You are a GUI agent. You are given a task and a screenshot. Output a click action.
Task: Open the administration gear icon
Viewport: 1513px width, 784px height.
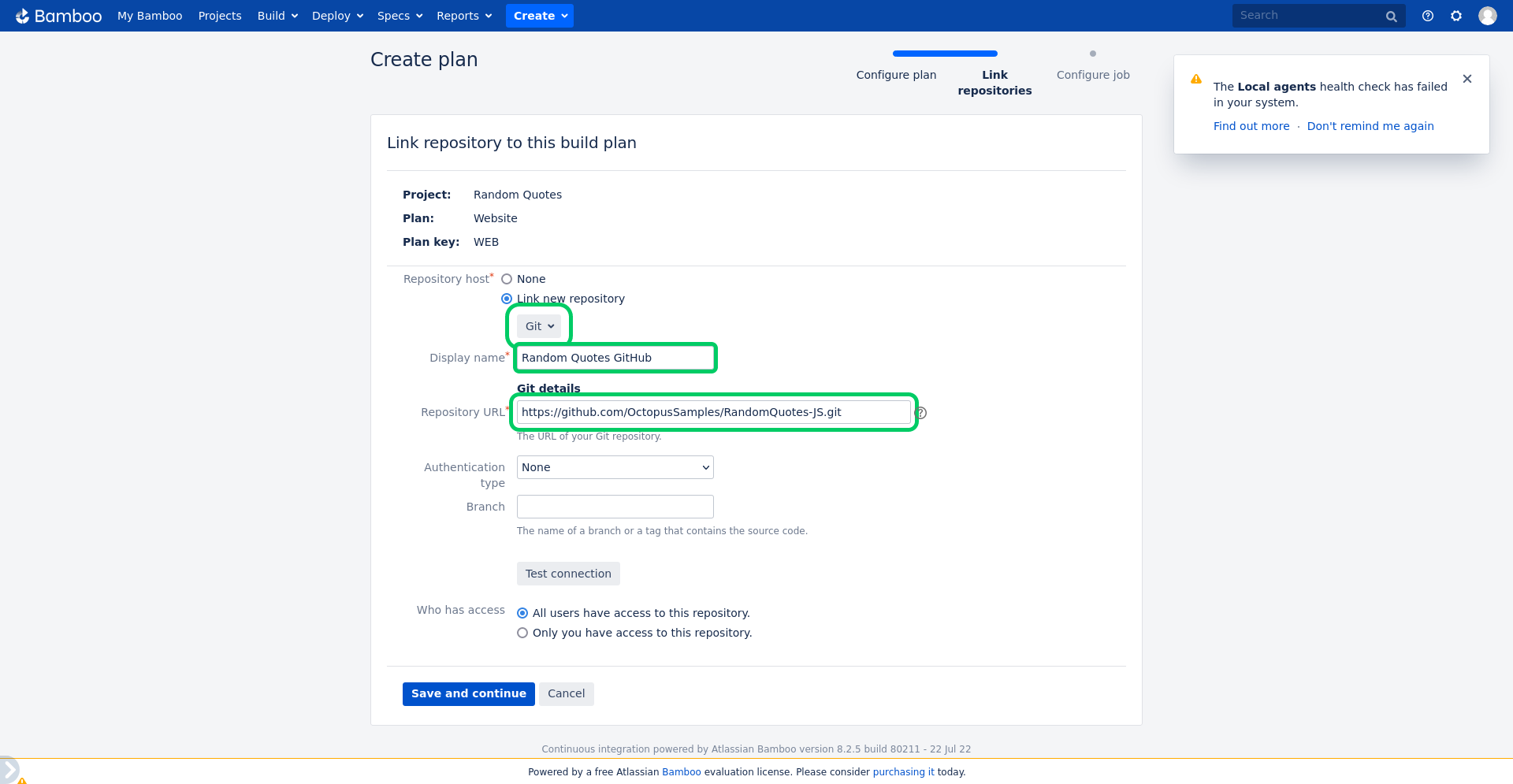(1456, 16)
